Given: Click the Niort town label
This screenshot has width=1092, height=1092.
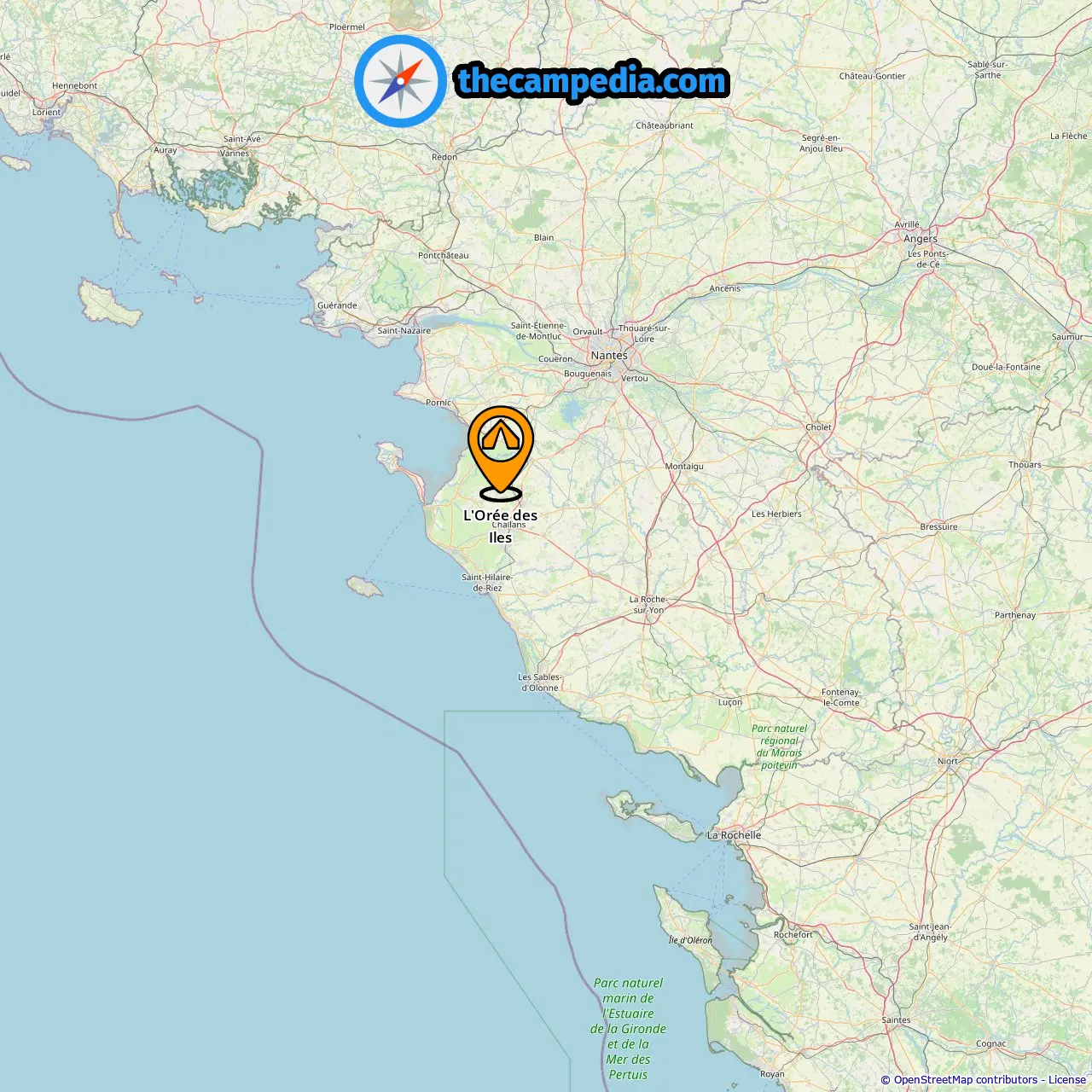Looking at the screenshot, I should point(948,761).
